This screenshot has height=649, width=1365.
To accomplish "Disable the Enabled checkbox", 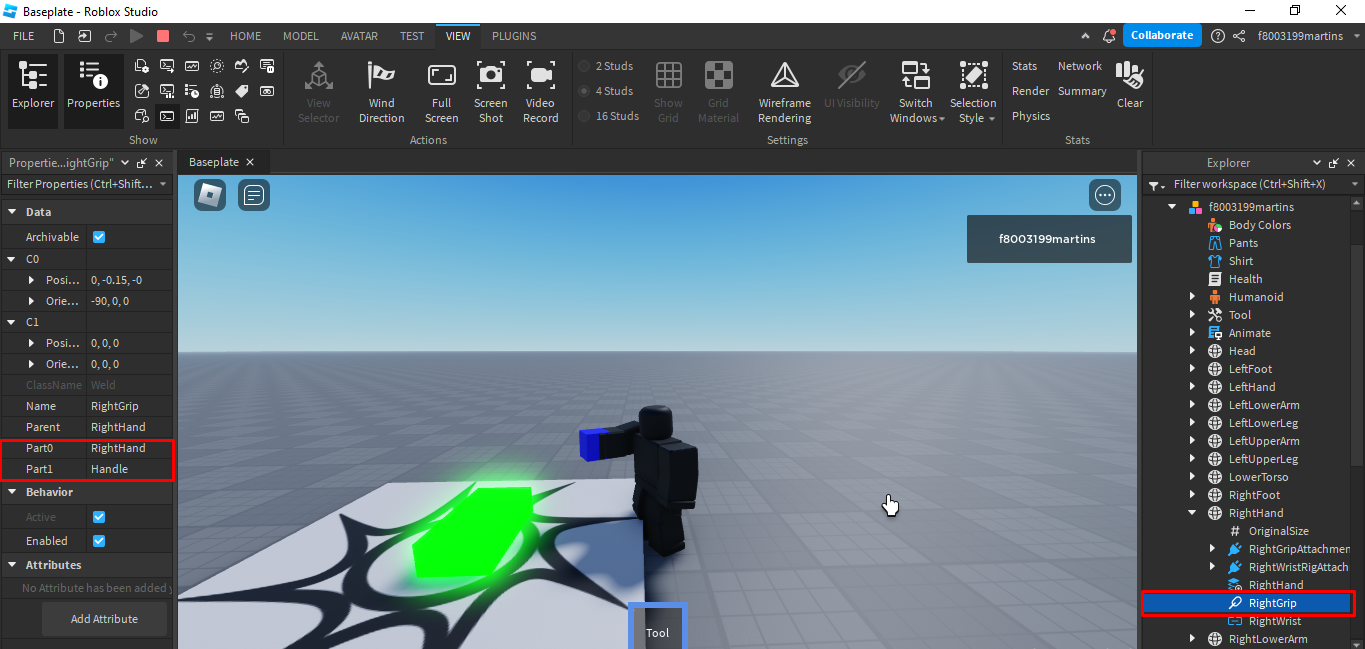I will pyautogui.click(x=97, y=541).
